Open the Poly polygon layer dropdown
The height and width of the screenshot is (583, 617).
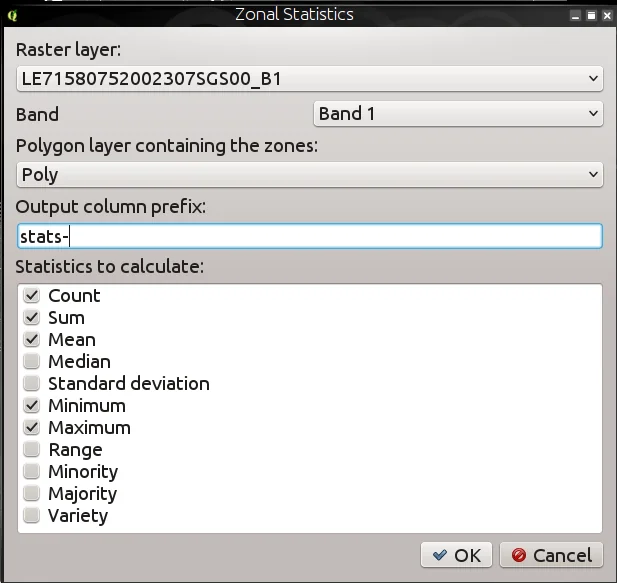tap(310, 174)
